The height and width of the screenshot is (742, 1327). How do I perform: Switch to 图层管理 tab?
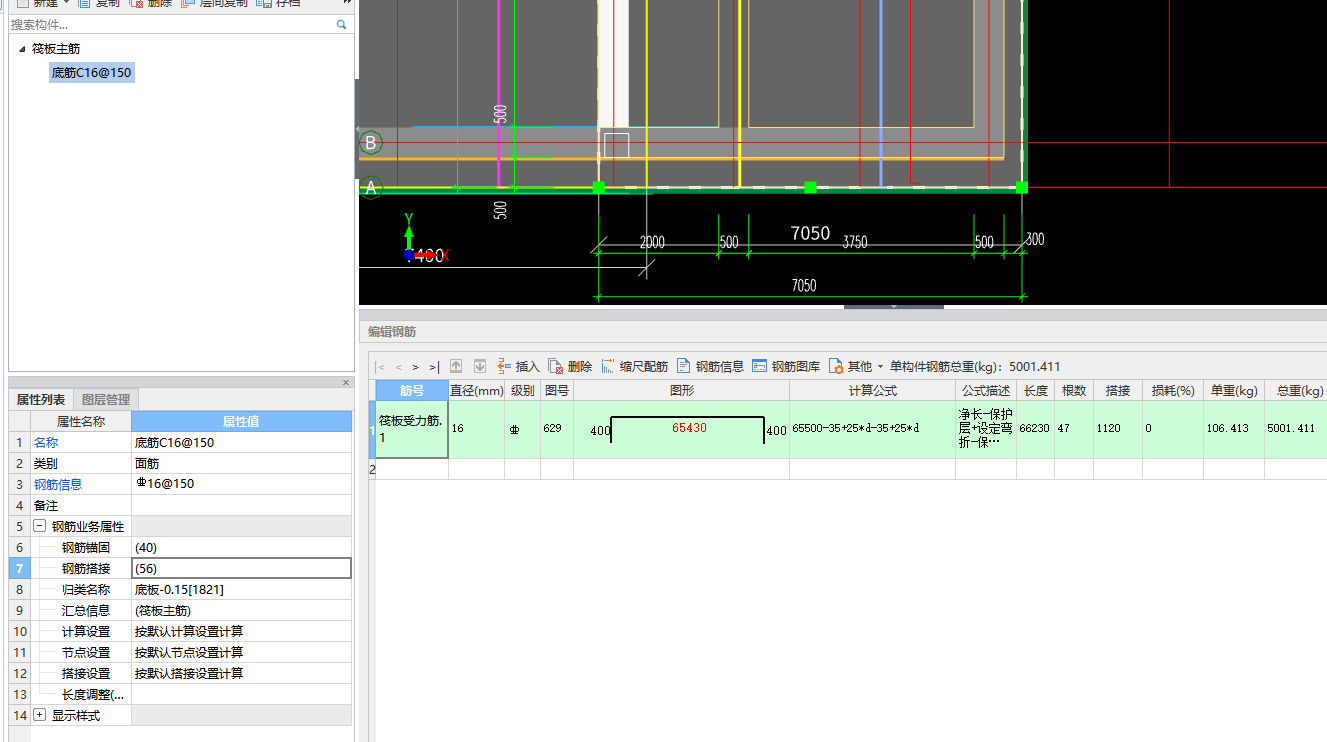(106, 400)
